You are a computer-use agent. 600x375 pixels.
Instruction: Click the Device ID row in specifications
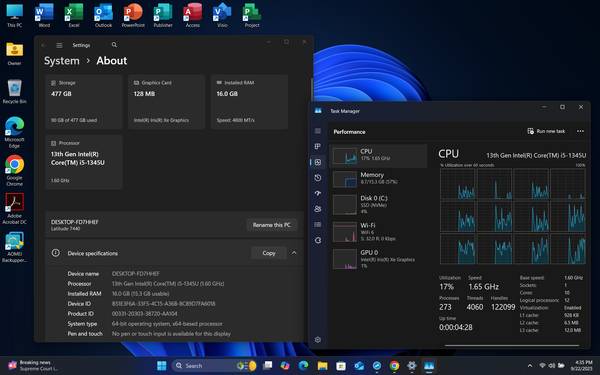pos(142,304)
